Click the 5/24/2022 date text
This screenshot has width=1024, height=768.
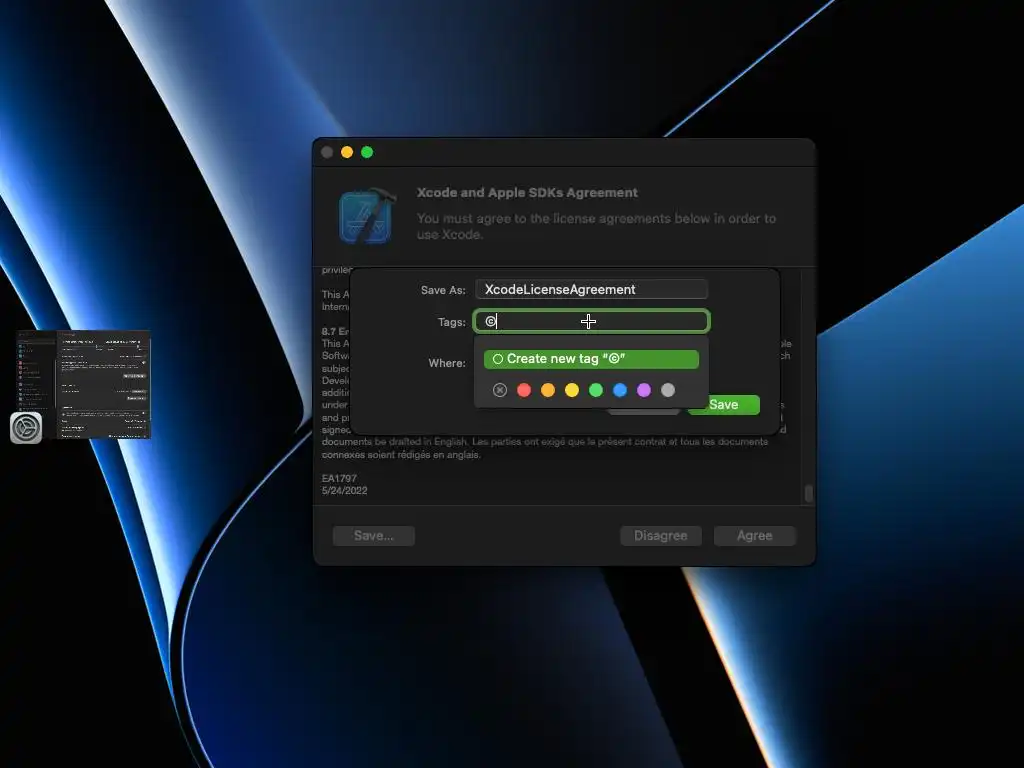point(344,490)
